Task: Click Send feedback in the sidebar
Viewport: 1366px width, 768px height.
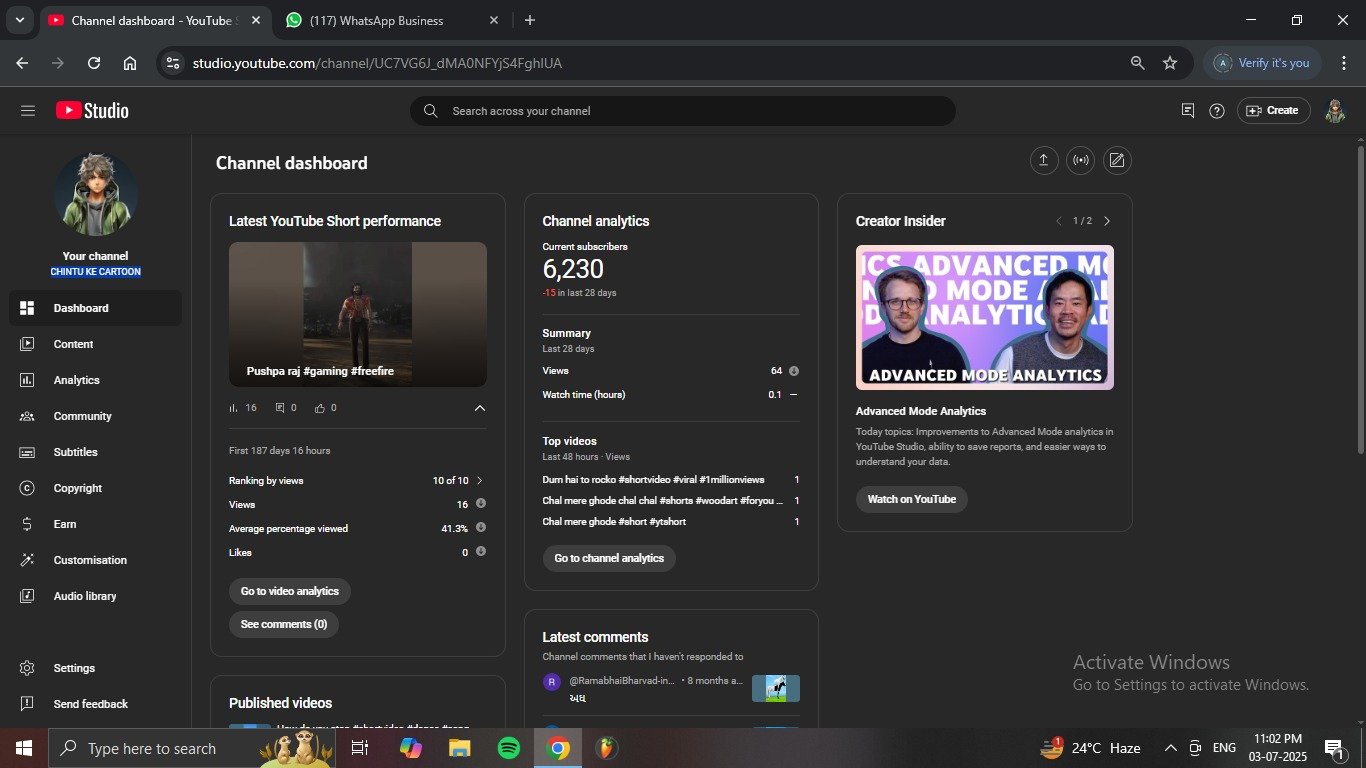Action: pyautogui.click(x=95, y=704)
